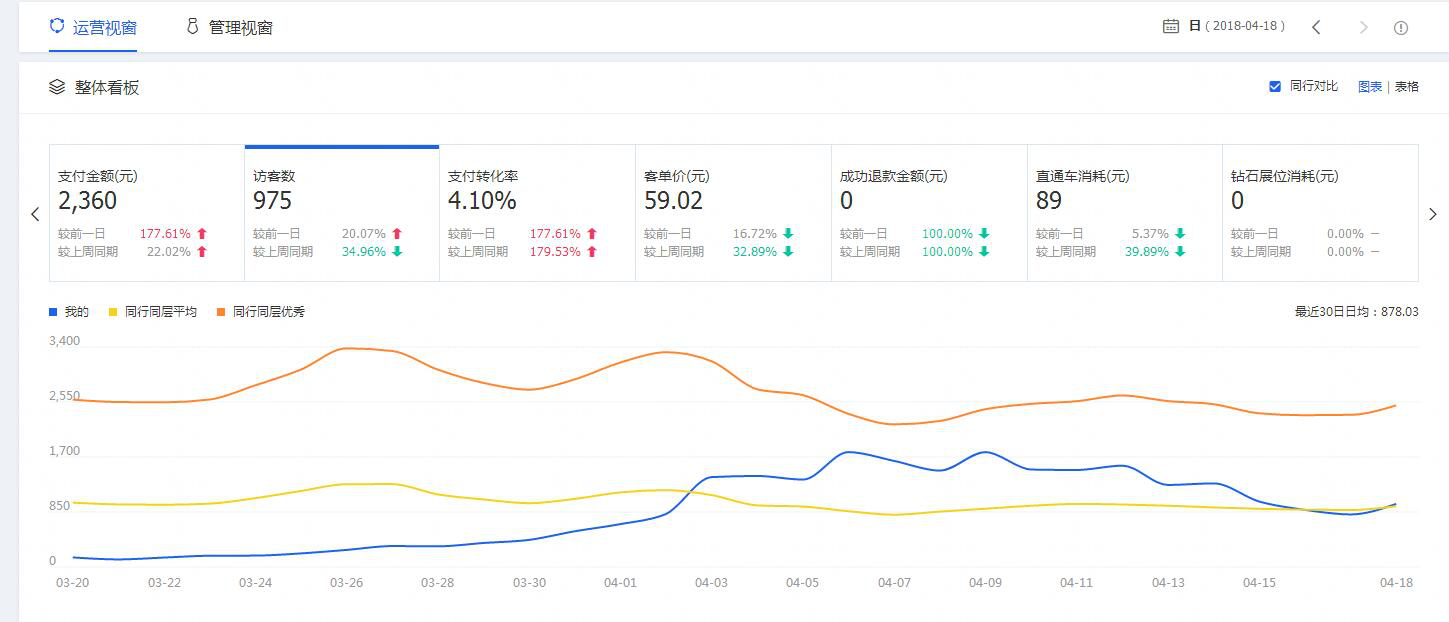The height and width of the screenshot is (622, 1449).
Task: Uncheck the 同行对比 checkbox
Action: 1275,87
